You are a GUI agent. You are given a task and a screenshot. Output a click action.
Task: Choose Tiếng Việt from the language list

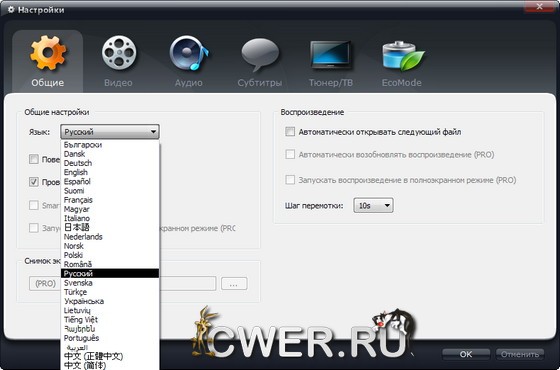(110, 320)
